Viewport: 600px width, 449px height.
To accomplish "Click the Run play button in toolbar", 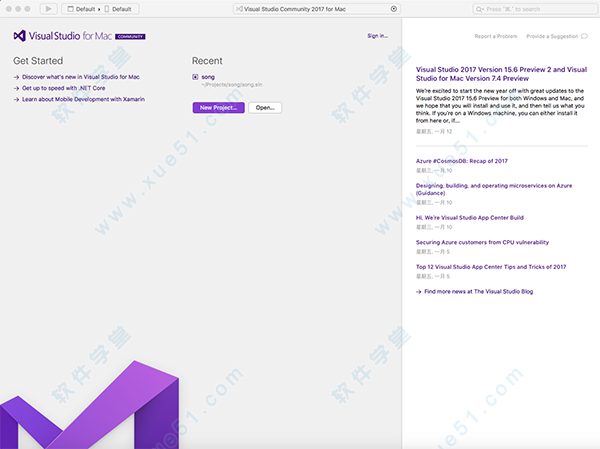I will (48, 9).
